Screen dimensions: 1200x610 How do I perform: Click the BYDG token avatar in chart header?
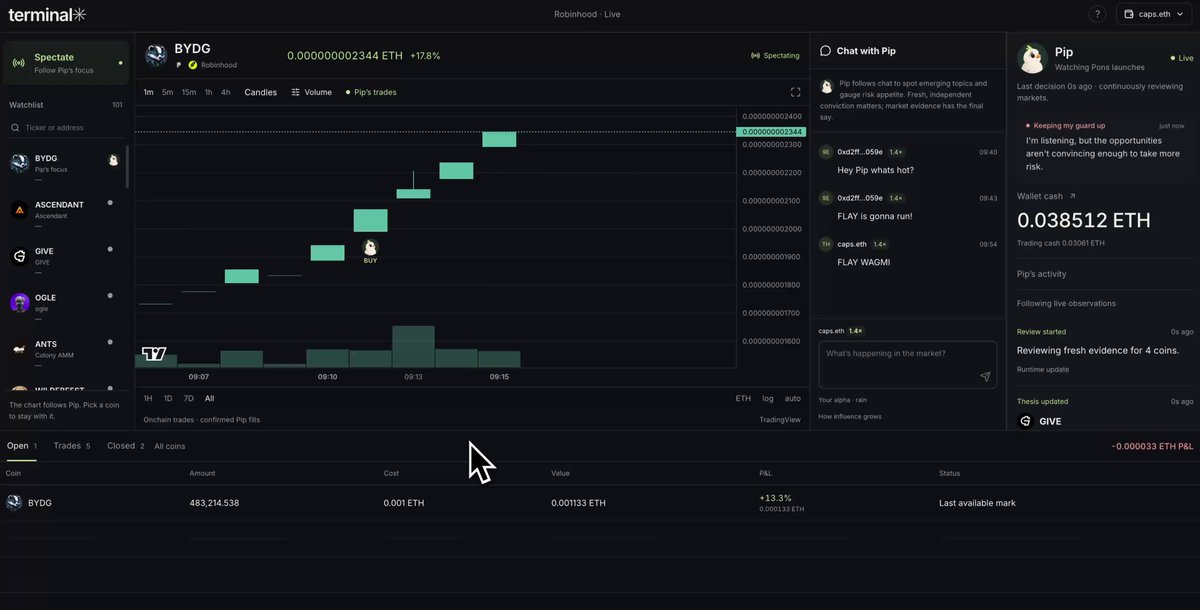(155, 53)
